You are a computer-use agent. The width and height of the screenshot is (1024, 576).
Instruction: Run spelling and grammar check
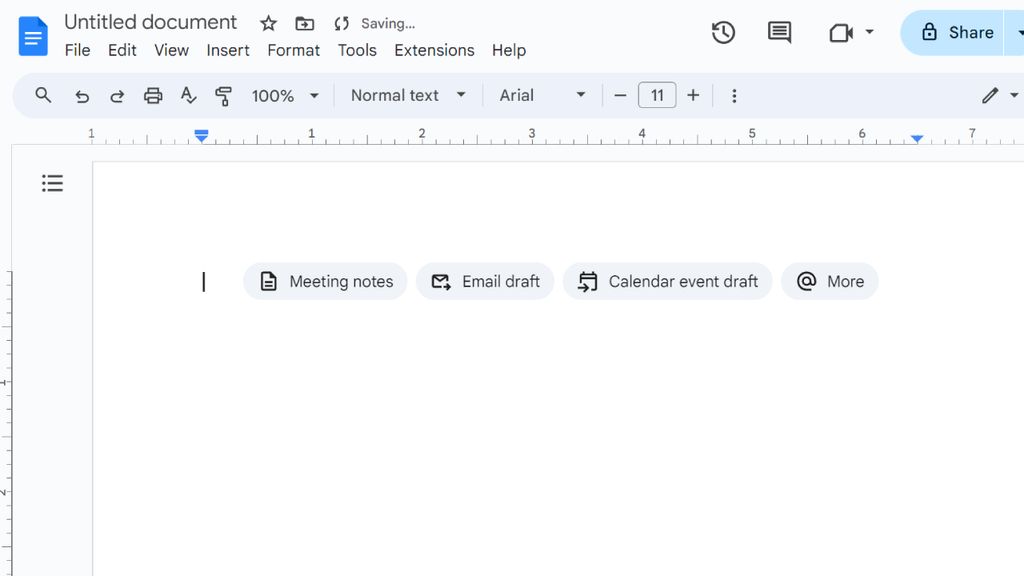point(188,95)
